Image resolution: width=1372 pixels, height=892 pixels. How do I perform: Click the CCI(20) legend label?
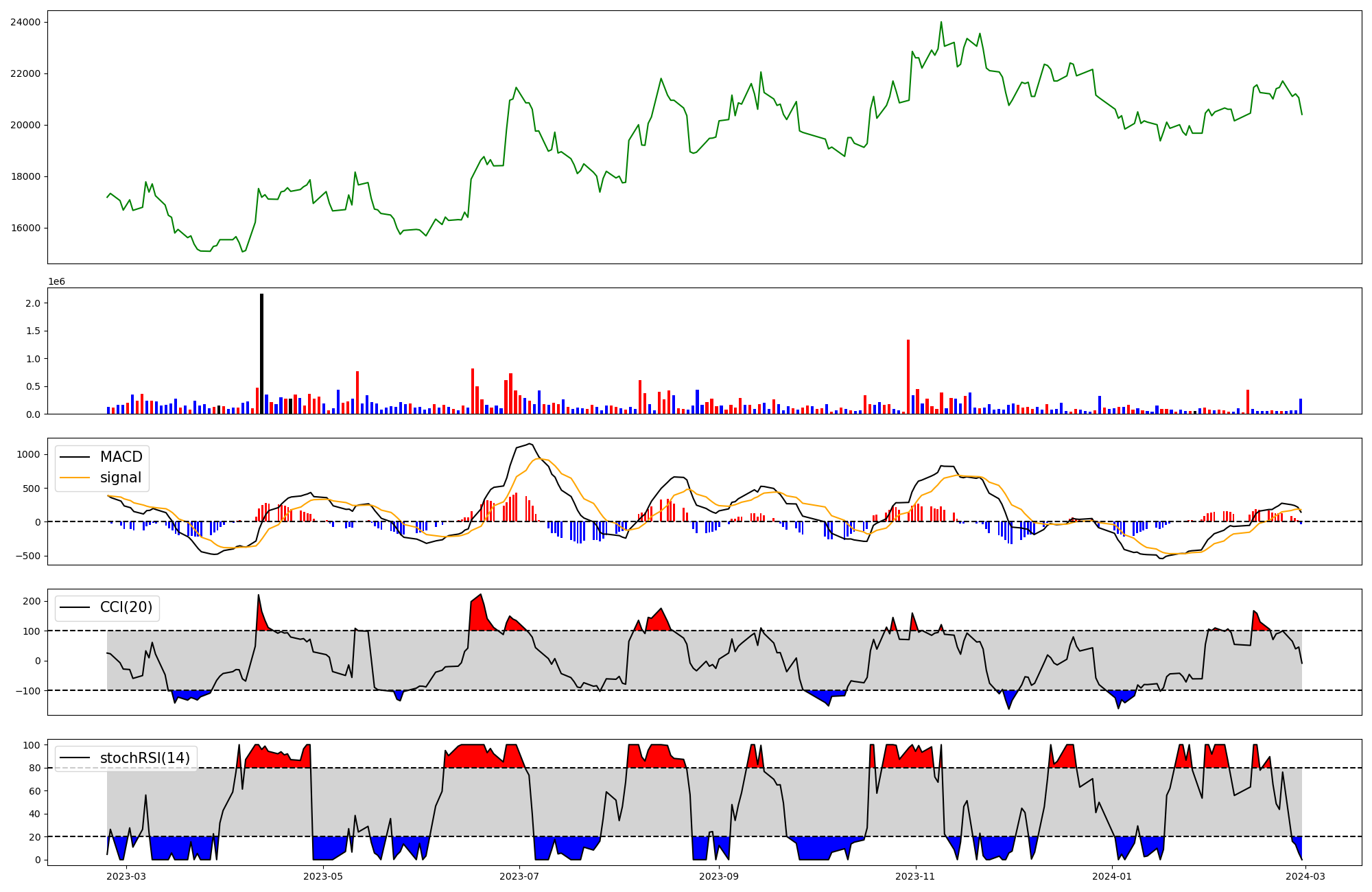pos(126,607)
